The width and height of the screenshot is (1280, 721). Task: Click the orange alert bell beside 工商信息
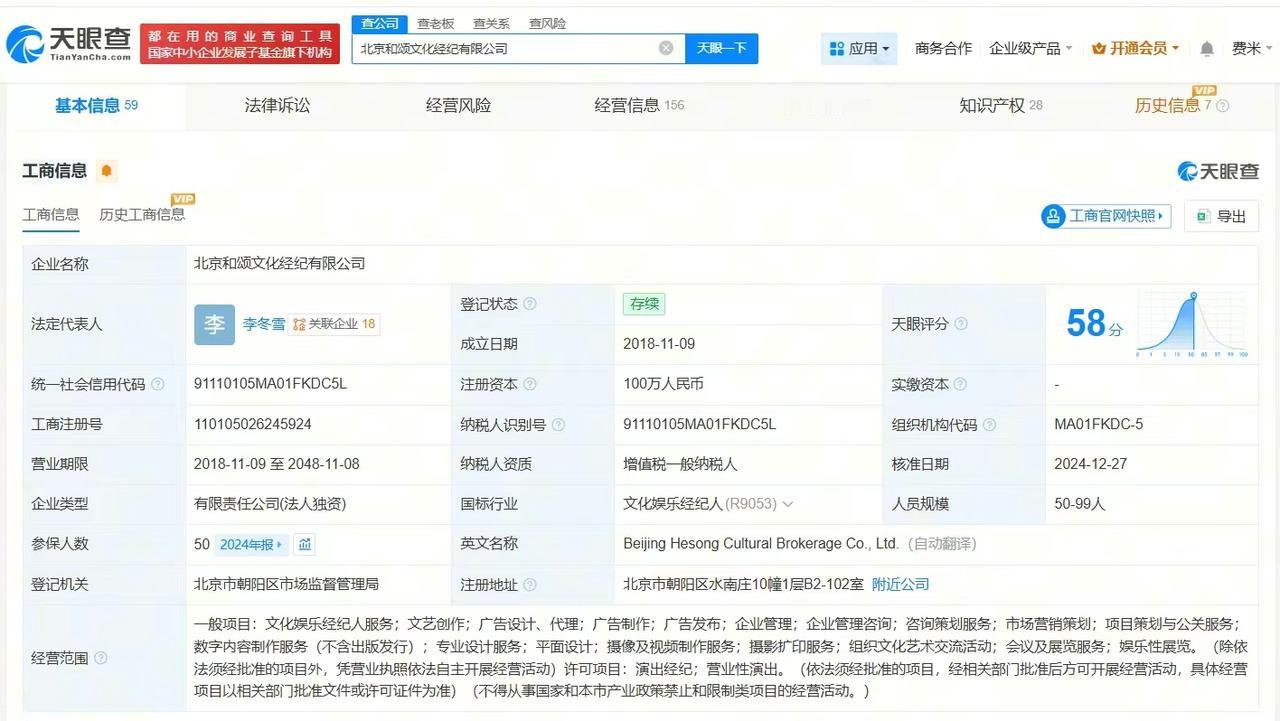[x=106, y=171]
